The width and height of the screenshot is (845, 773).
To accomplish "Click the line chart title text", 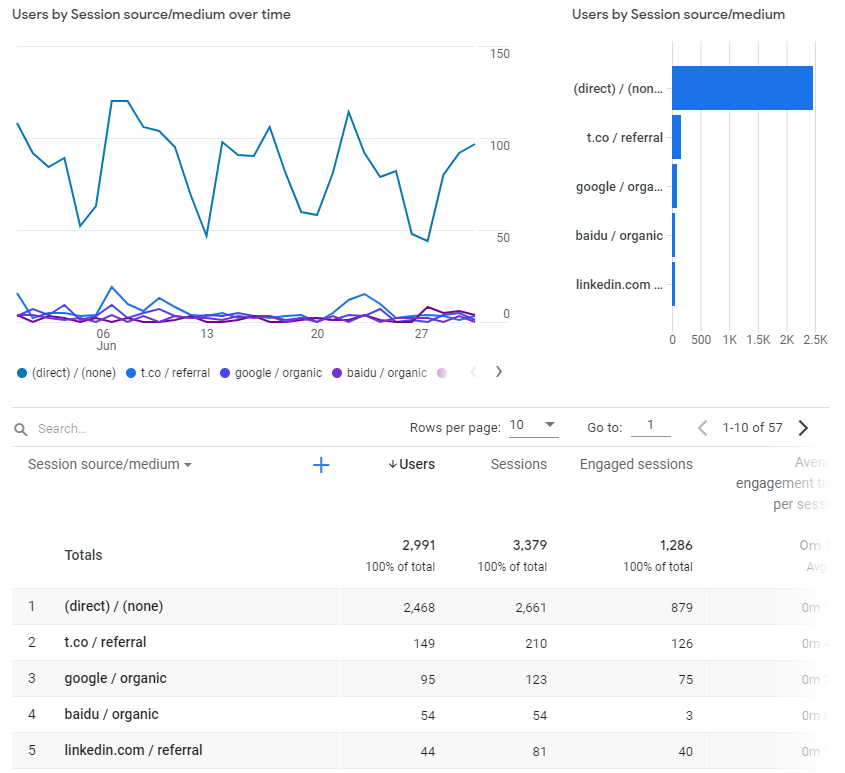I will point(151,15).
